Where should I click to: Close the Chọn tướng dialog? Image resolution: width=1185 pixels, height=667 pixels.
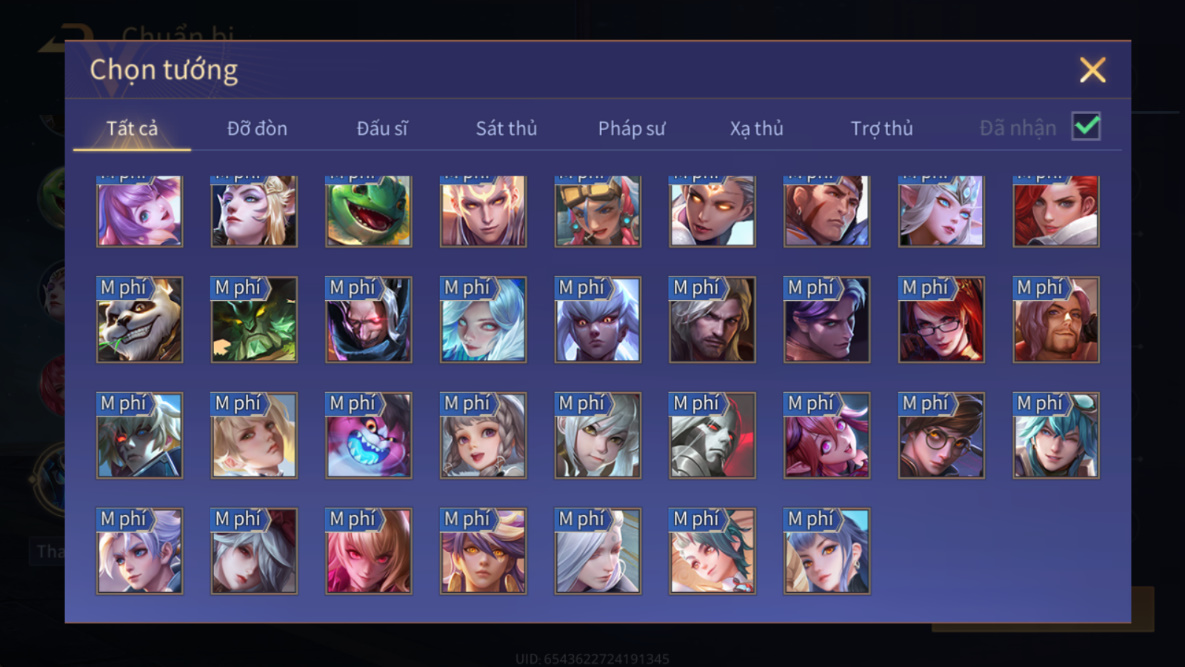[x=1092, y=70]
